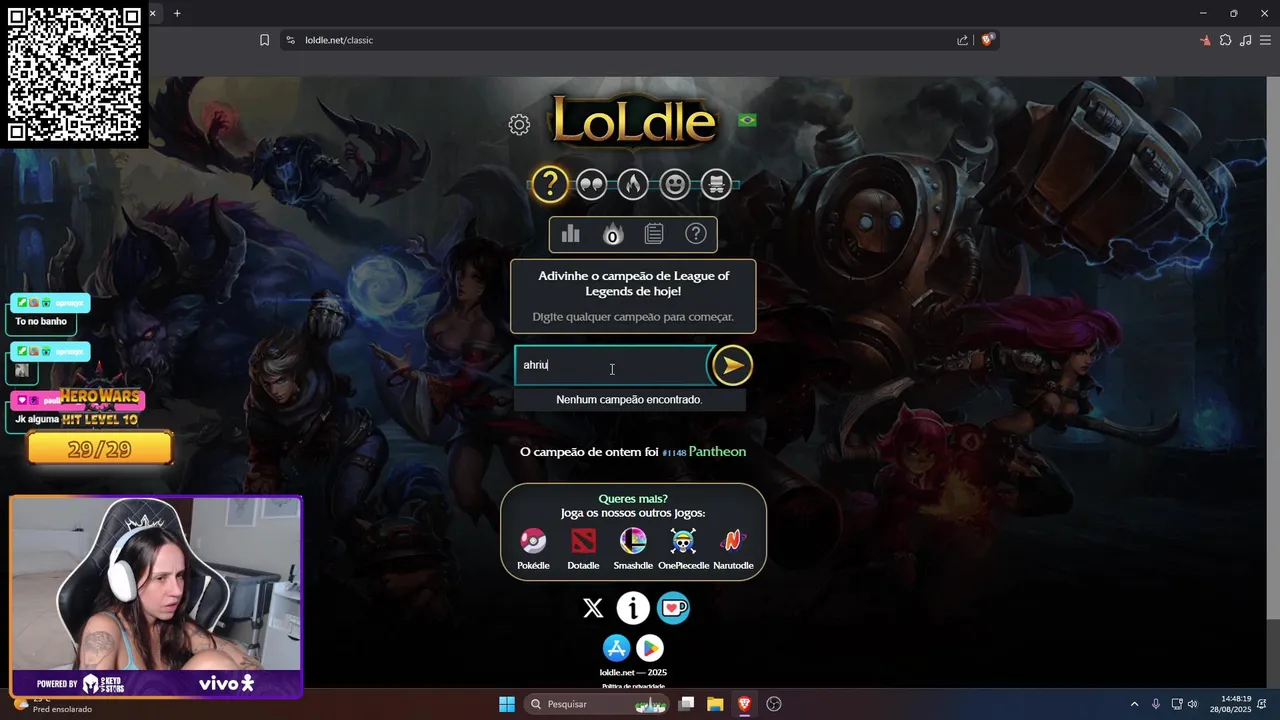Open the Brave hamburger menu

1265,40
